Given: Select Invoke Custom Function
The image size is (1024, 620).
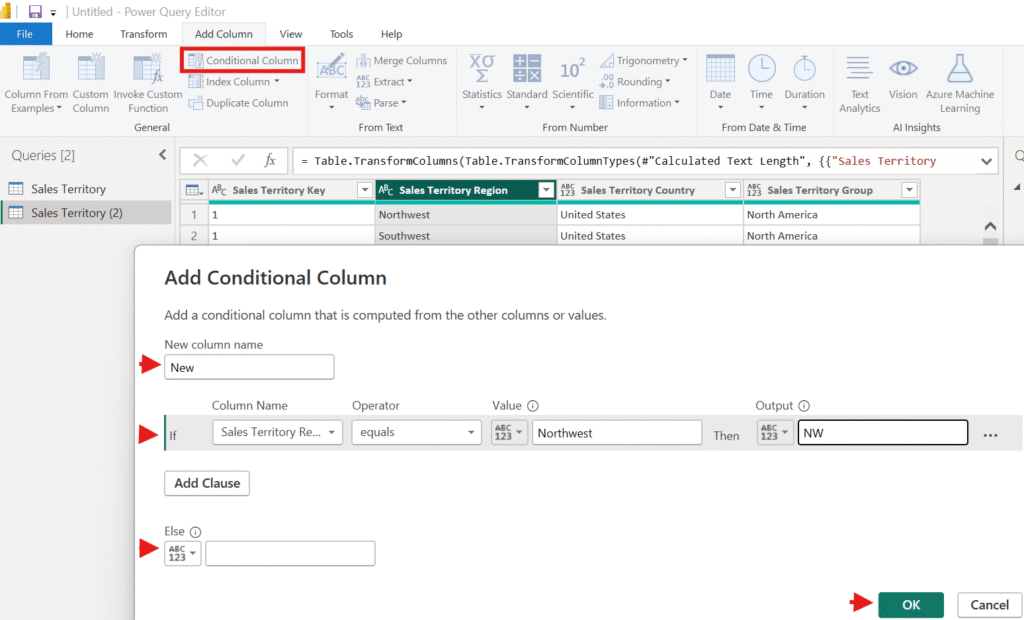Looking at the screenshot, I should [x=148, y=84].
